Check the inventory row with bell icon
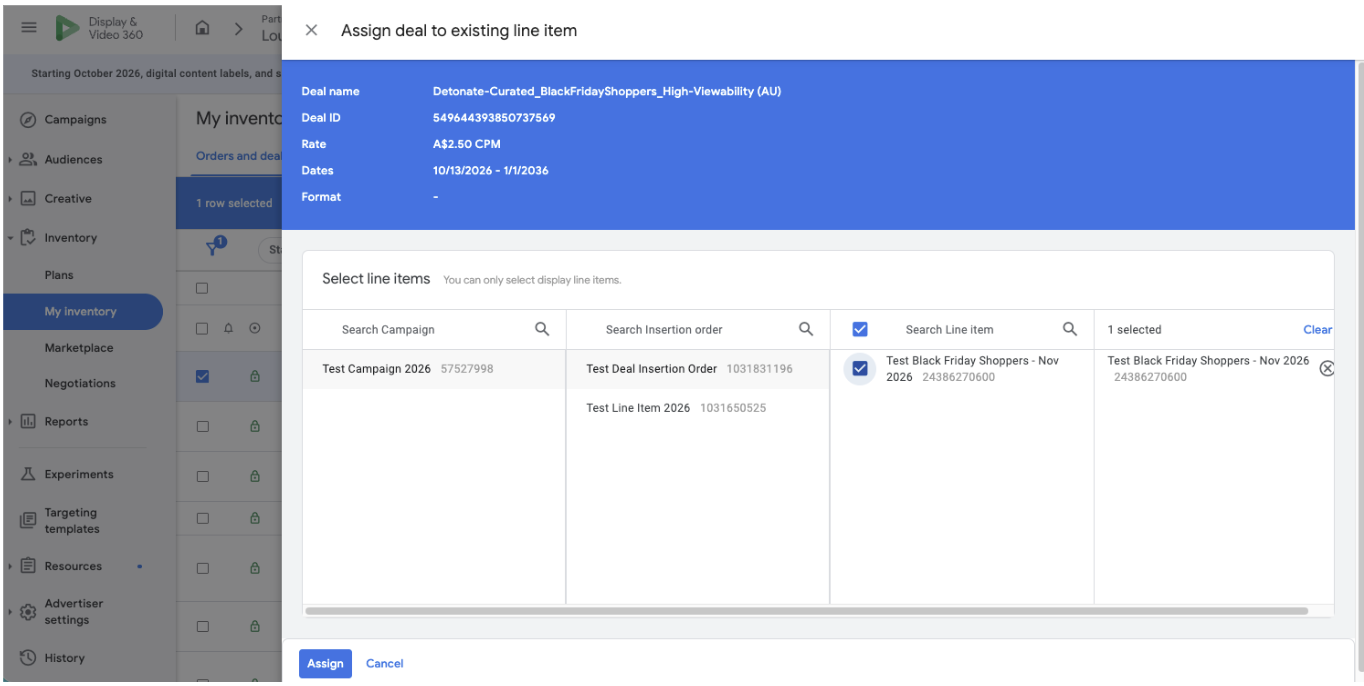The height and width of the screenshot is (686, 1364). click(x=202, y=328)
